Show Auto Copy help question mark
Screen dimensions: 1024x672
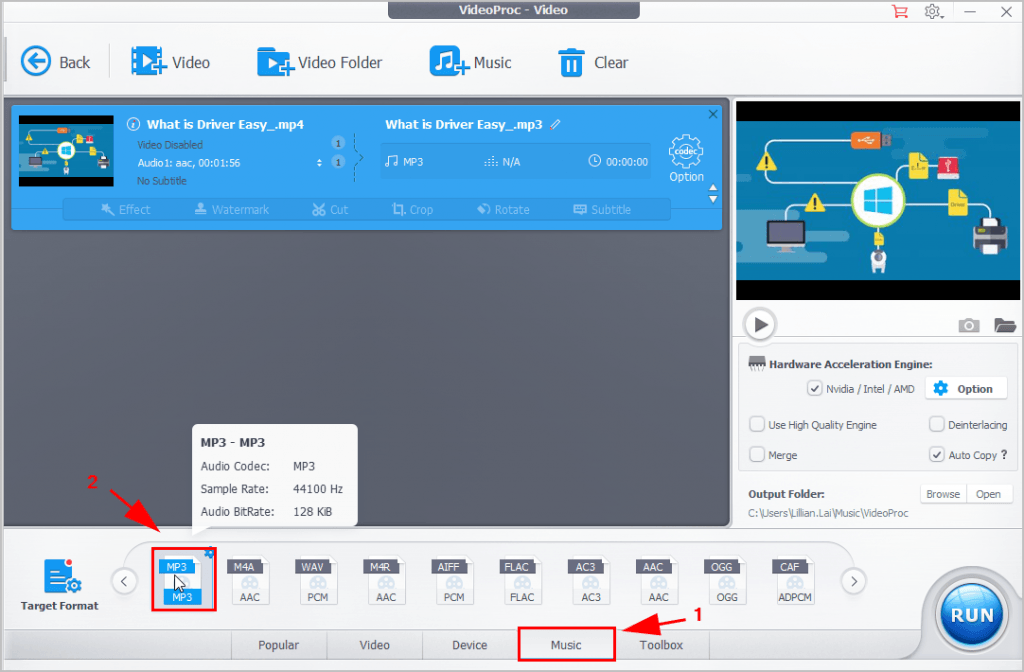[x=1004, y=455]
